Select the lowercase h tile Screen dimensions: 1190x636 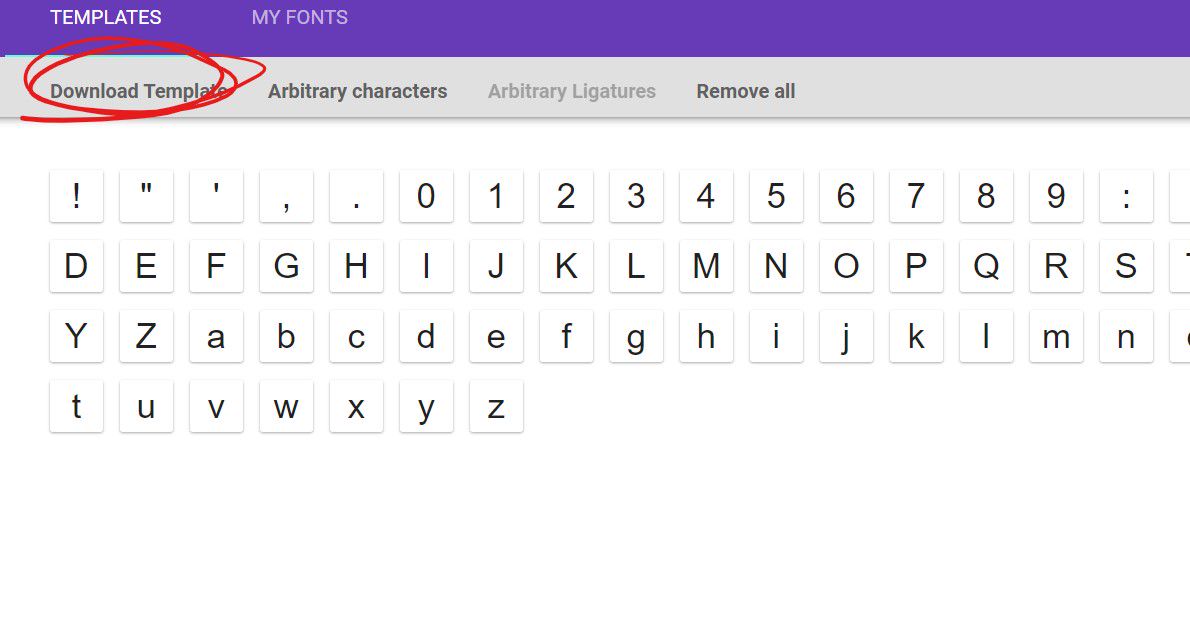[x=707, y=336]
